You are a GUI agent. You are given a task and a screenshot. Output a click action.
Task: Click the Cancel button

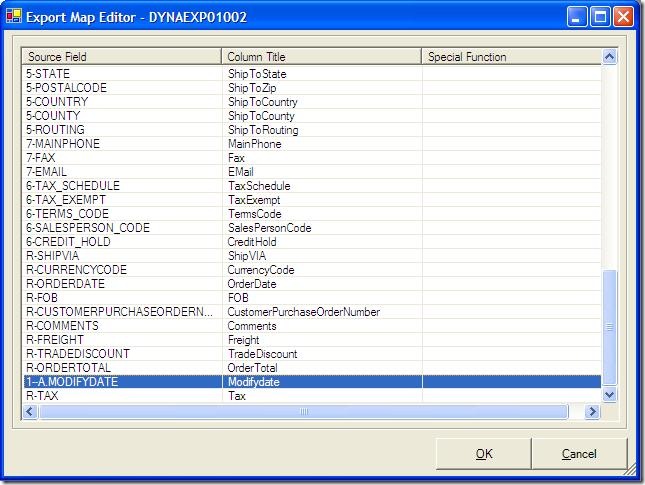[579, 453]
